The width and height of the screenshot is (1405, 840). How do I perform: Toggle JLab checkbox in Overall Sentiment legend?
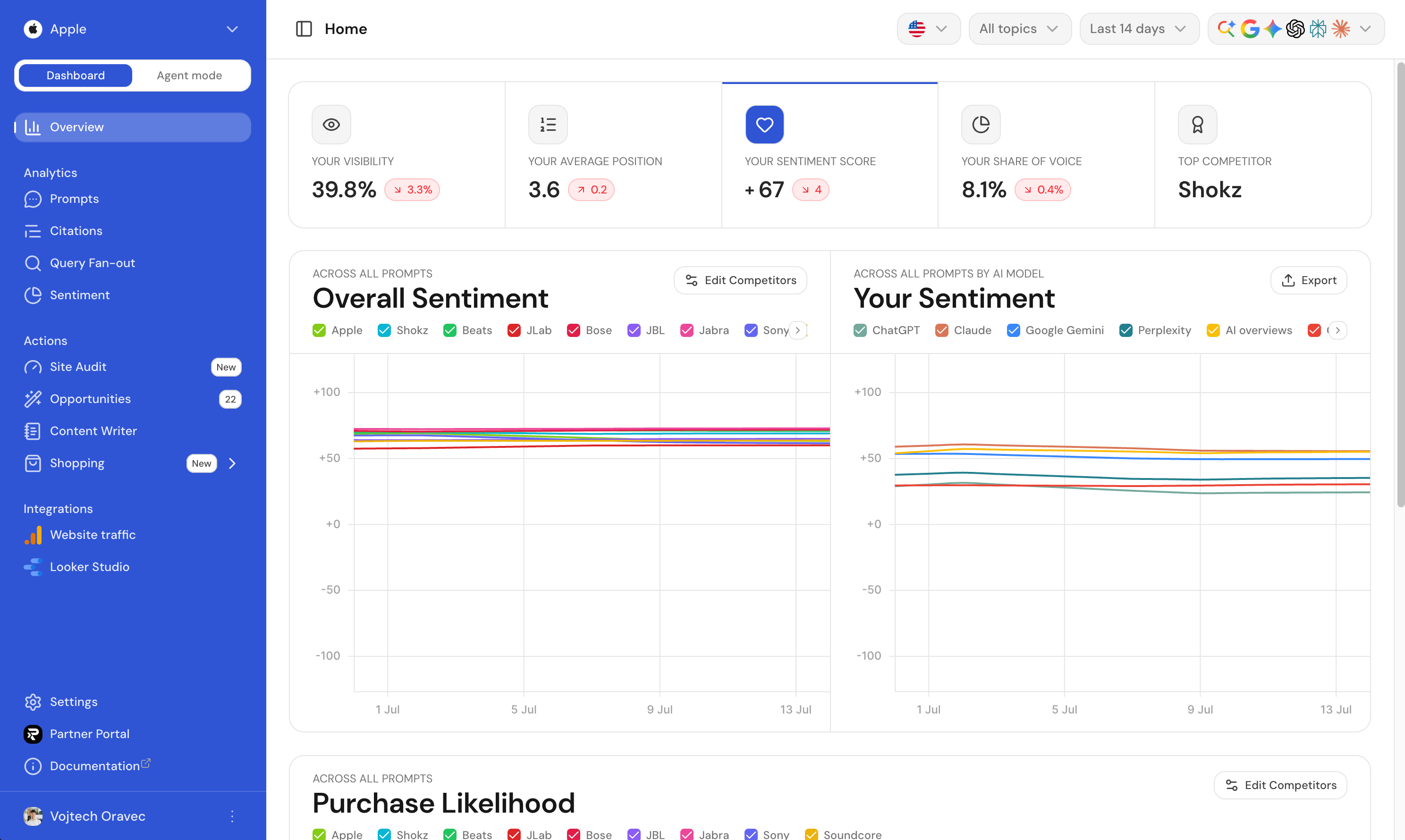(x=514, y=330)
